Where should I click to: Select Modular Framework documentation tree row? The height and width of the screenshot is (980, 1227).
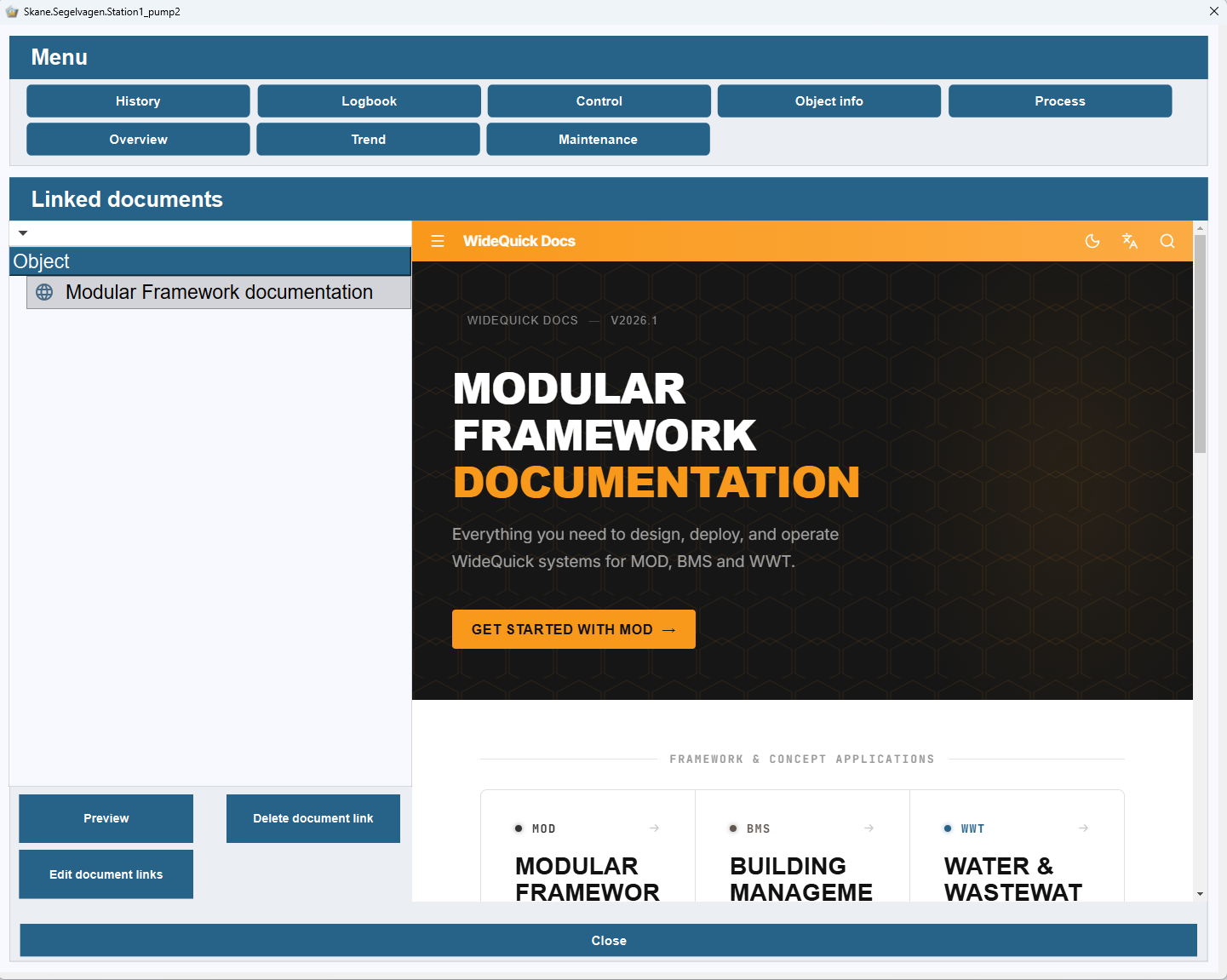(x=219, y=292)
